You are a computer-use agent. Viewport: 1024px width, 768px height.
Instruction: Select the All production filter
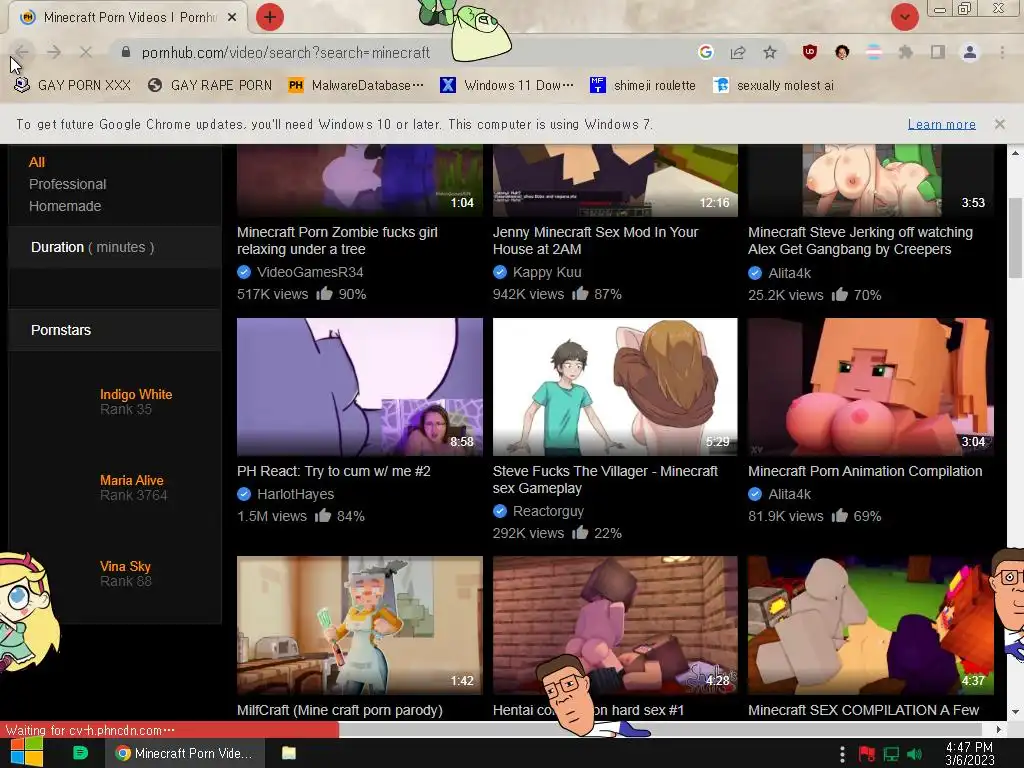click(x=37, y=163)
